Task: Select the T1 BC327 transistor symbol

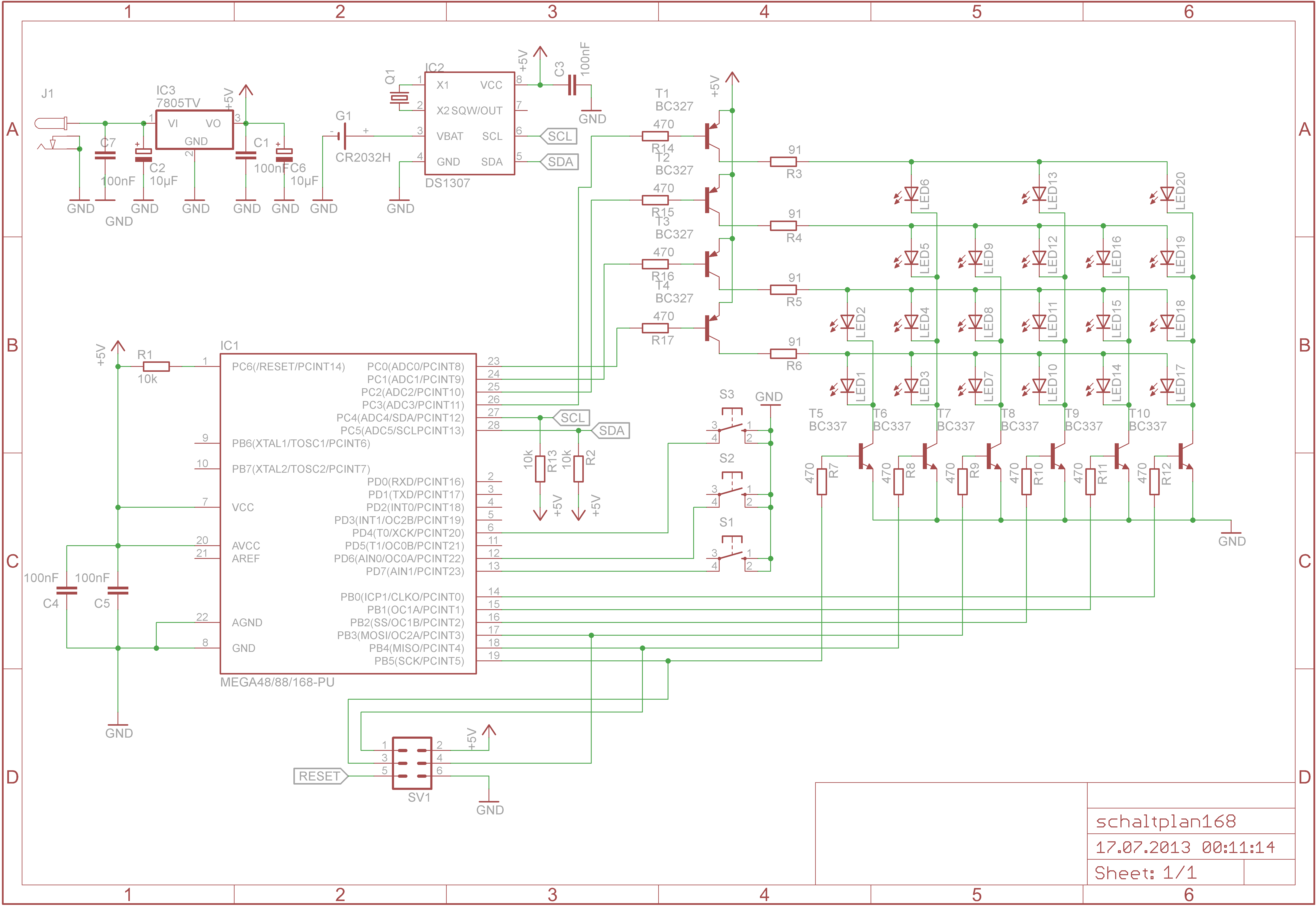Action: click(x=713, y=136)
